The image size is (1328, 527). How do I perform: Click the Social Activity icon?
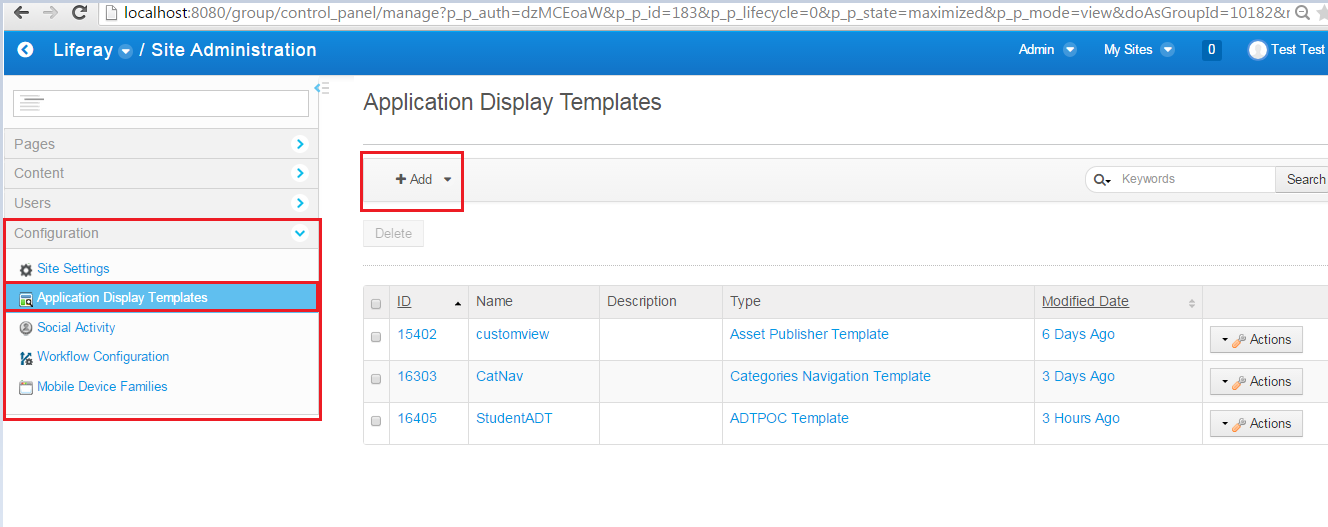(26, 328)
